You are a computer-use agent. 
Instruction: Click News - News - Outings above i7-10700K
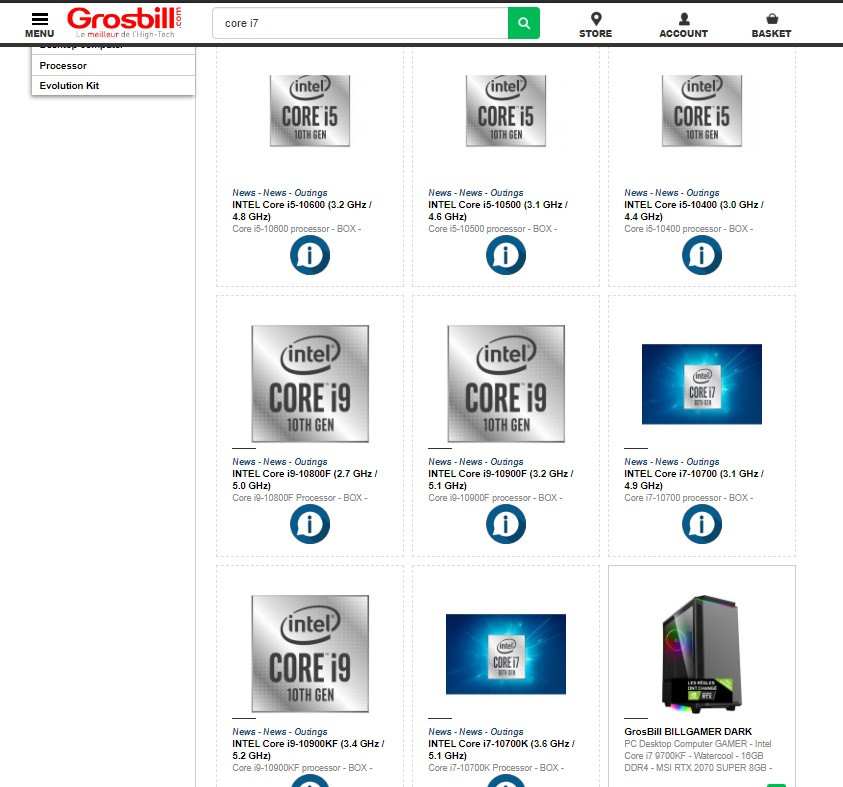point(476,732)
